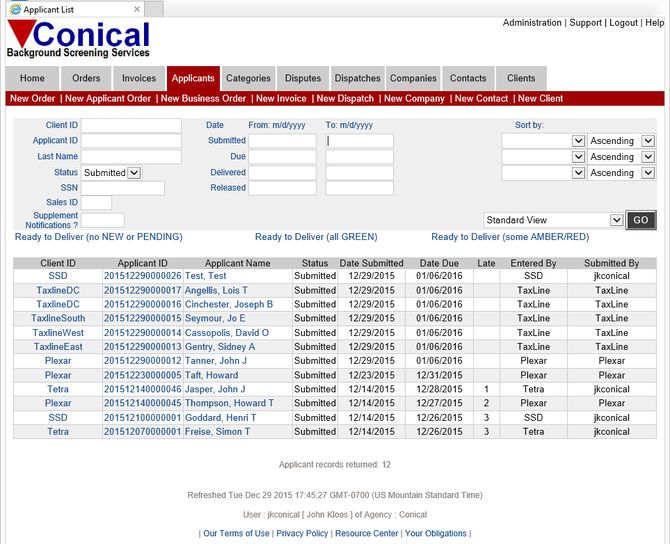Viewport: 670px width, 544px height.
Task: Select the Invoices tab
Action: coord(139,78)
